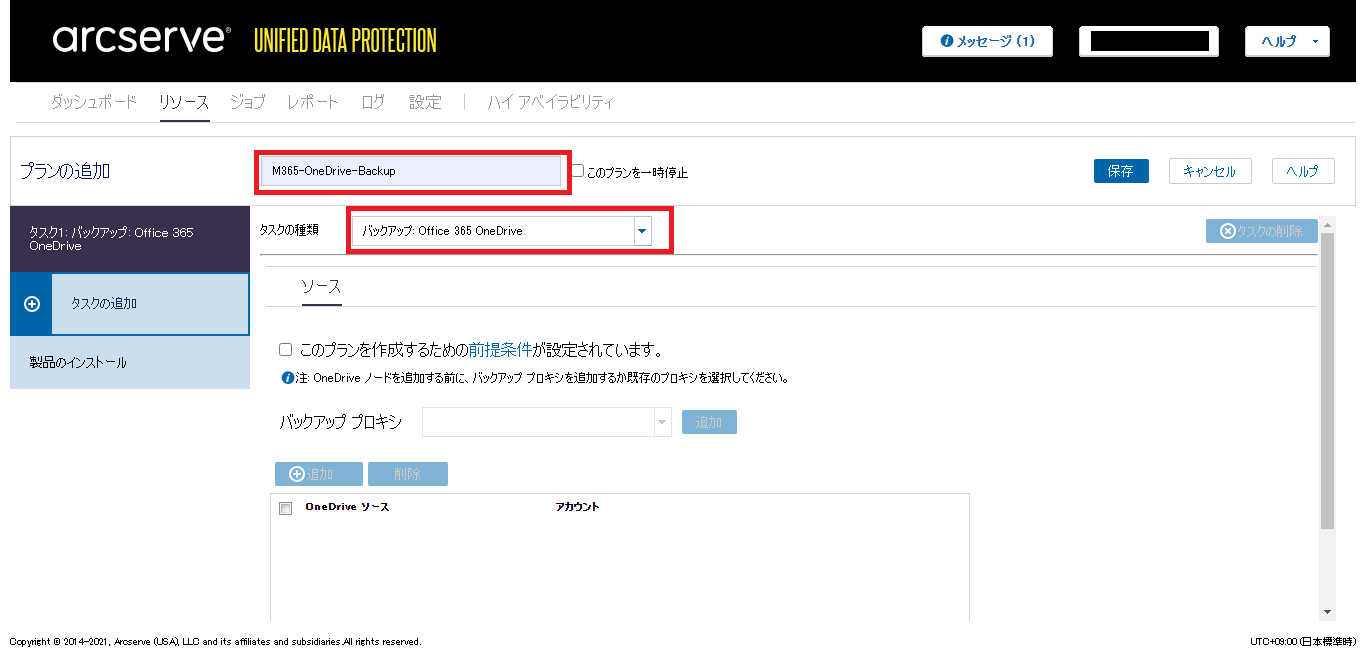1366x651 pixels.
Task: Click the redacted user name button
Action: (1148, 42)
